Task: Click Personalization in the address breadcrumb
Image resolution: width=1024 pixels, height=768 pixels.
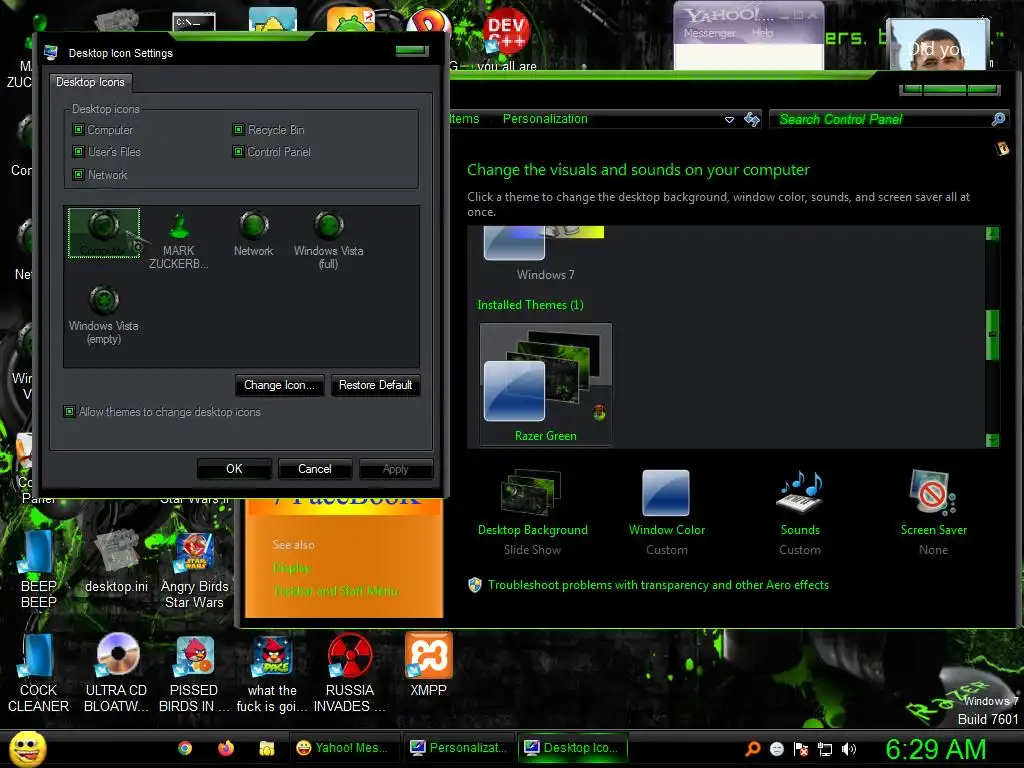Action: tap(545, 119)
